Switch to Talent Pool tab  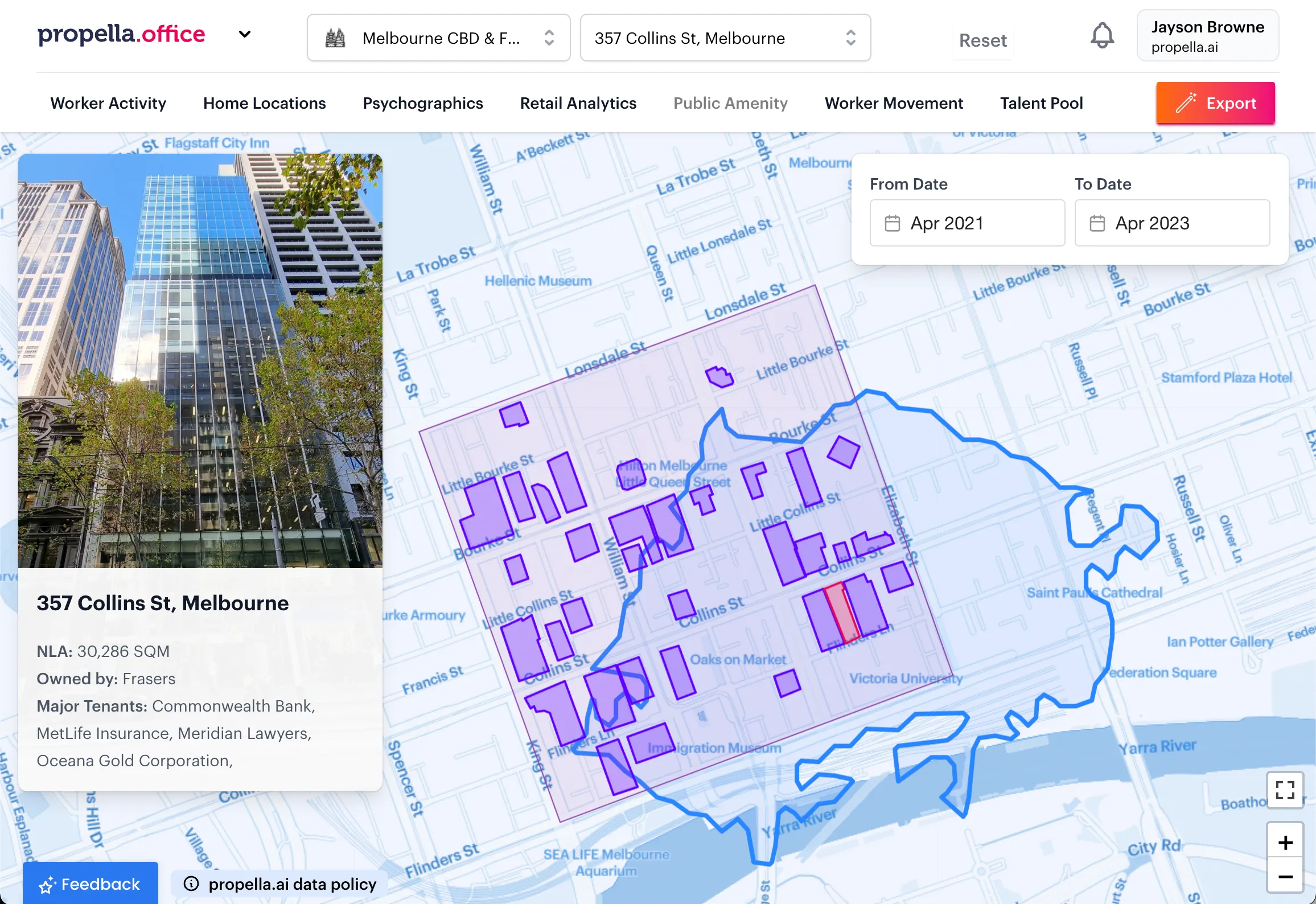pyautogui.click(x=1041, y=103)
